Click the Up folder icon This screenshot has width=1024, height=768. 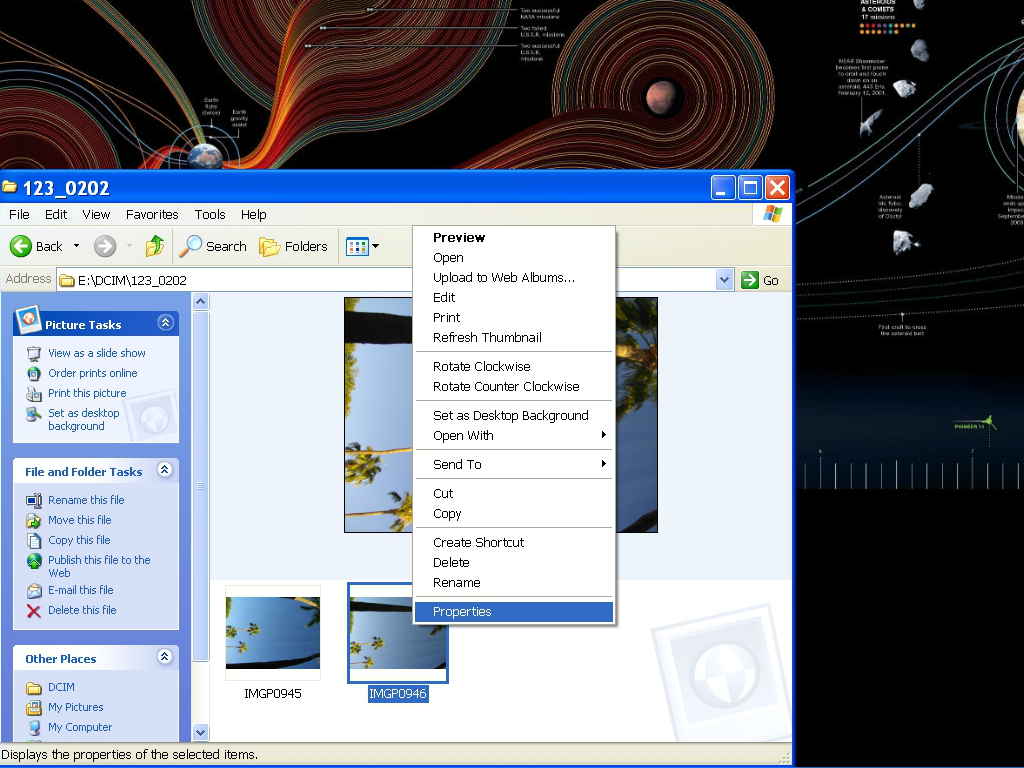(155, 246)
